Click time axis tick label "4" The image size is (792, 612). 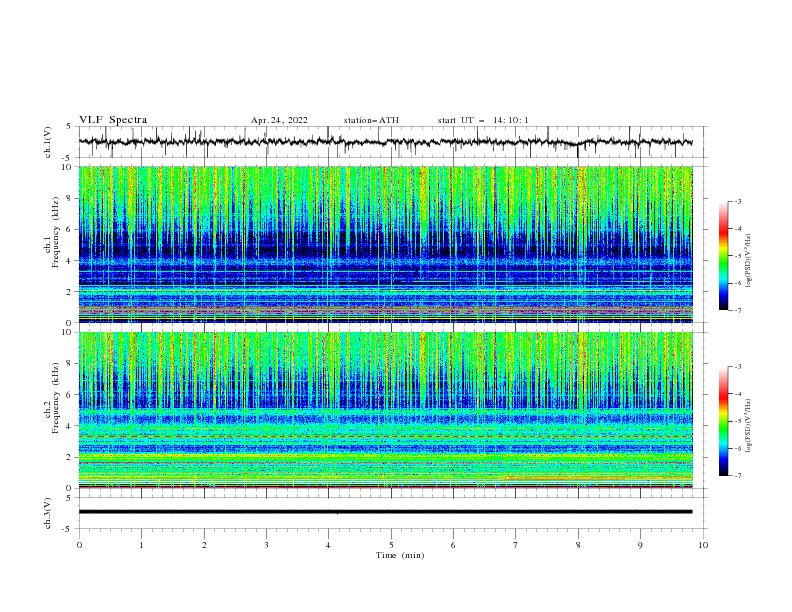[x=329, y=545]
